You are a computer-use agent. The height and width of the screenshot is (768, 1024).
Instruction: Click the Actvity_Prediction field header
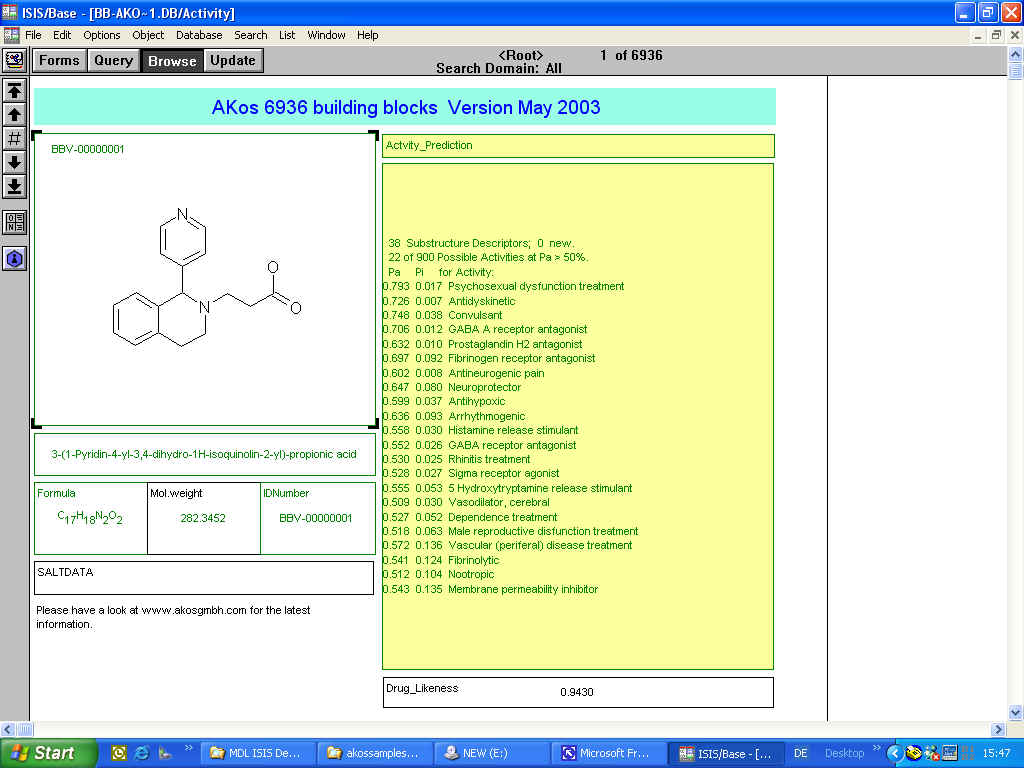578,146
